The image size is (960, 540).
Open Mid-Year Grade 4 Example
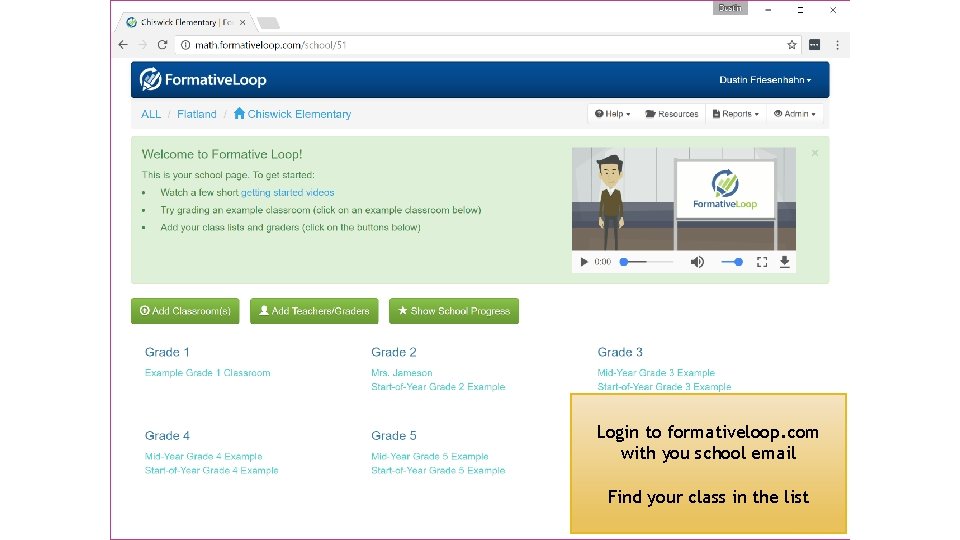tap(203, 456)
